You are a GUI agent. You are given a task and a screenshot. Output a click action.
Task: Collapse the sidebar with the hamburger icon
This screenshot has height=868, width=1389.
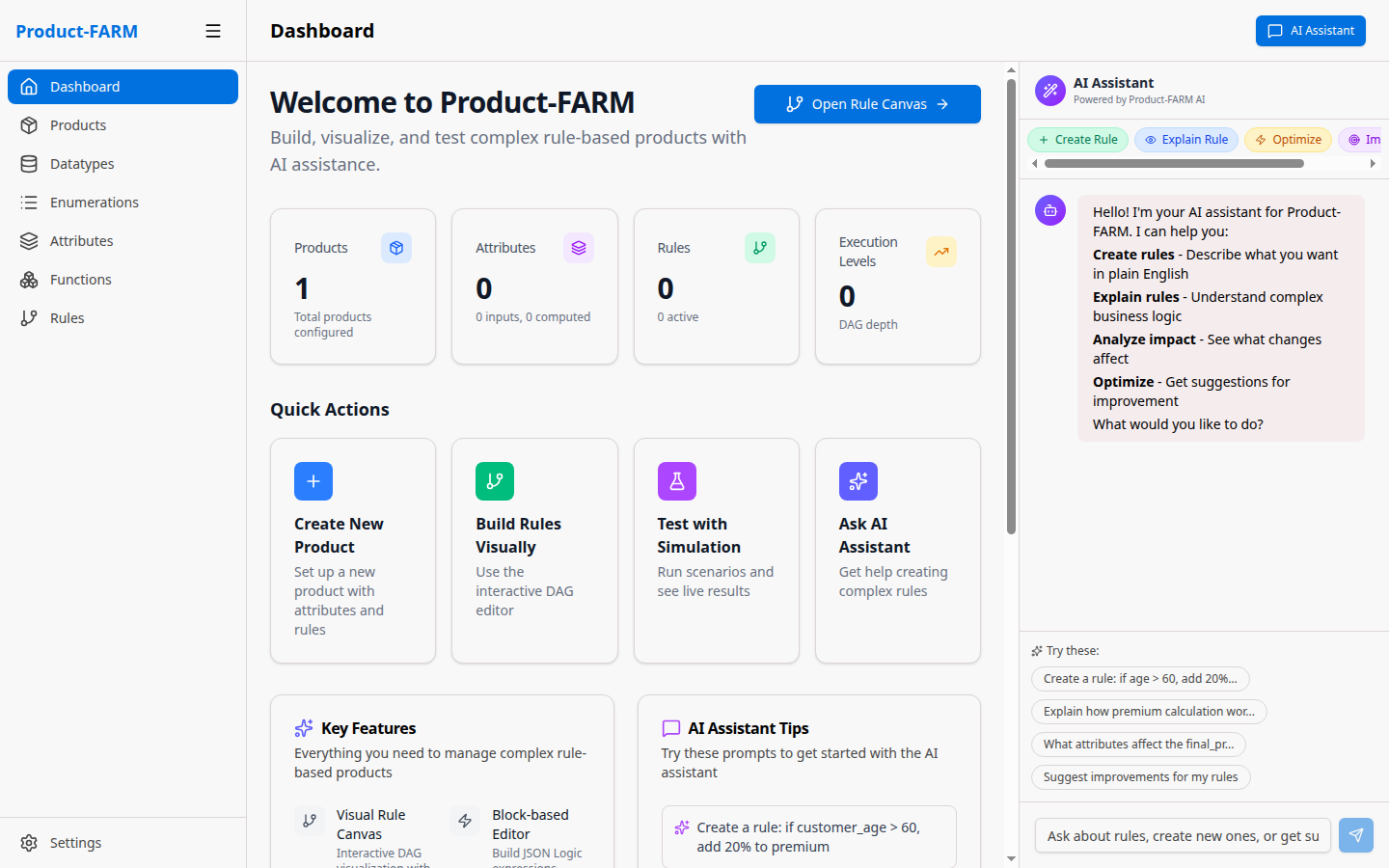213,30
